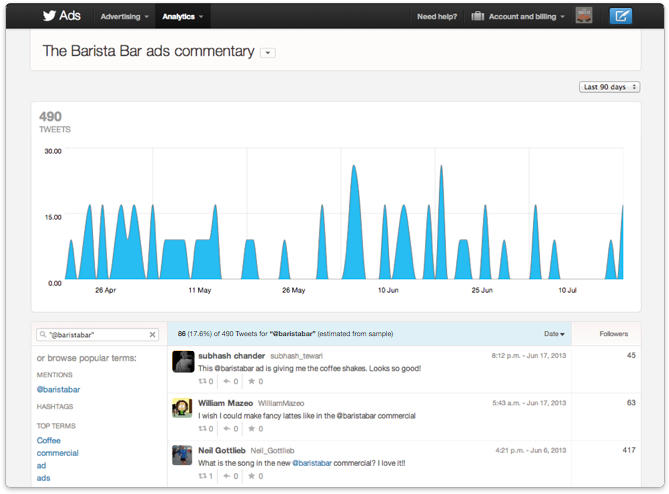669x494 pixels.
Task: Open the user profile avatar in navbar
Action: (x=583, y=16)
